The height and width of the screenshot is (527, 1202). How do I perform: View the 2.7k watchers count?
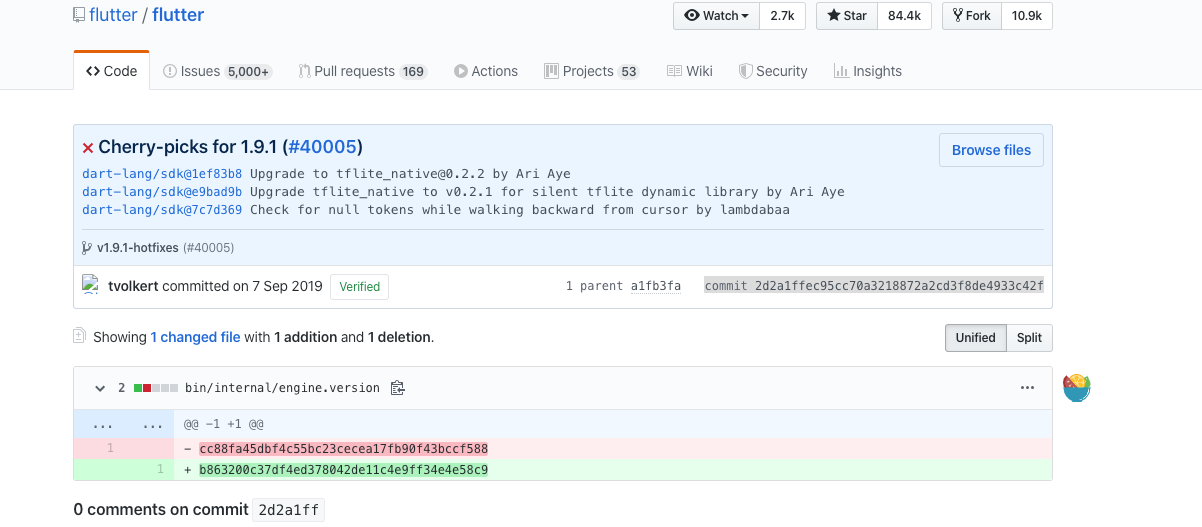point(782,16)
